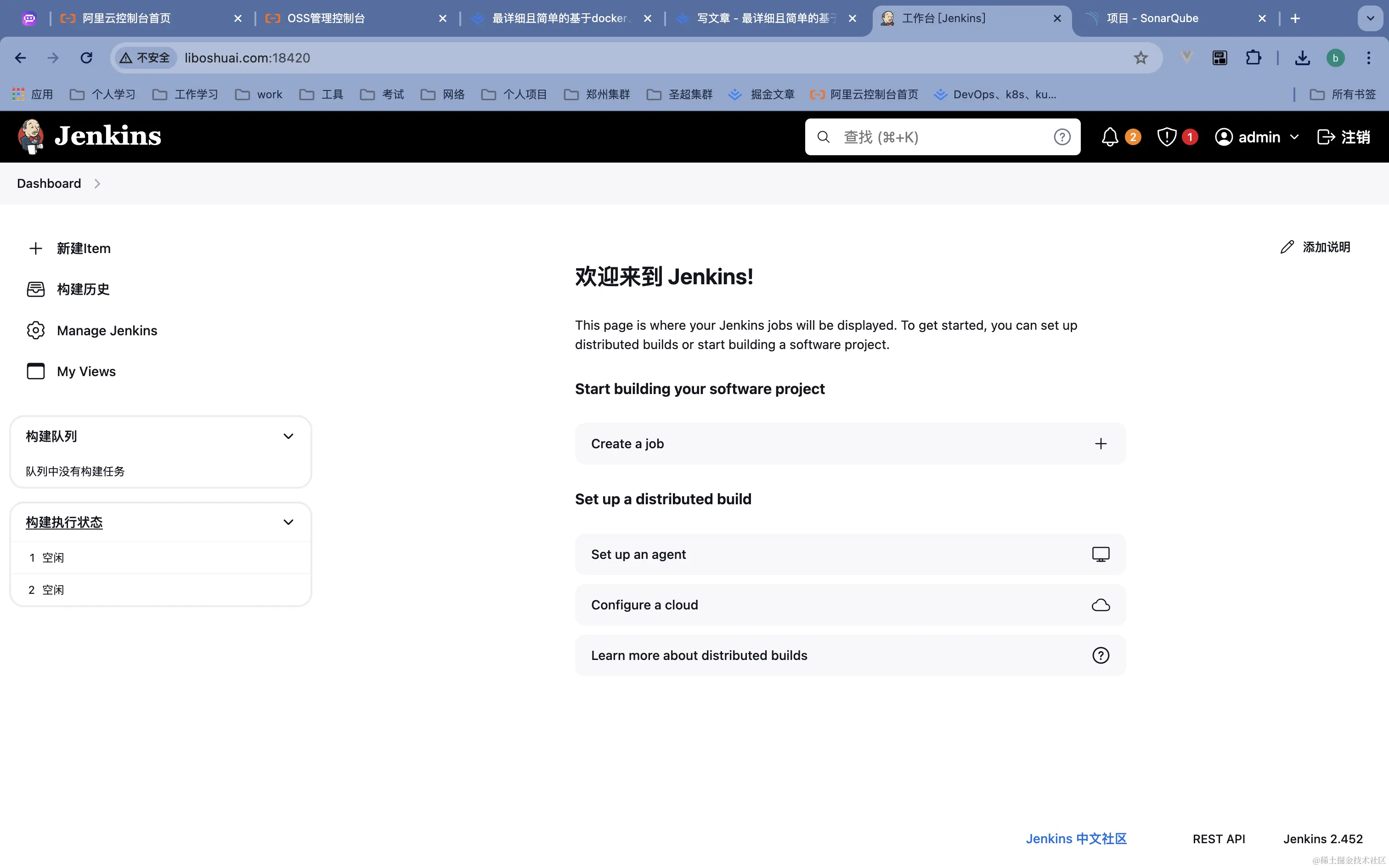Bookmark this page with the star icon
Viewport: 1389px width, 868px height.
[1141, 58]
